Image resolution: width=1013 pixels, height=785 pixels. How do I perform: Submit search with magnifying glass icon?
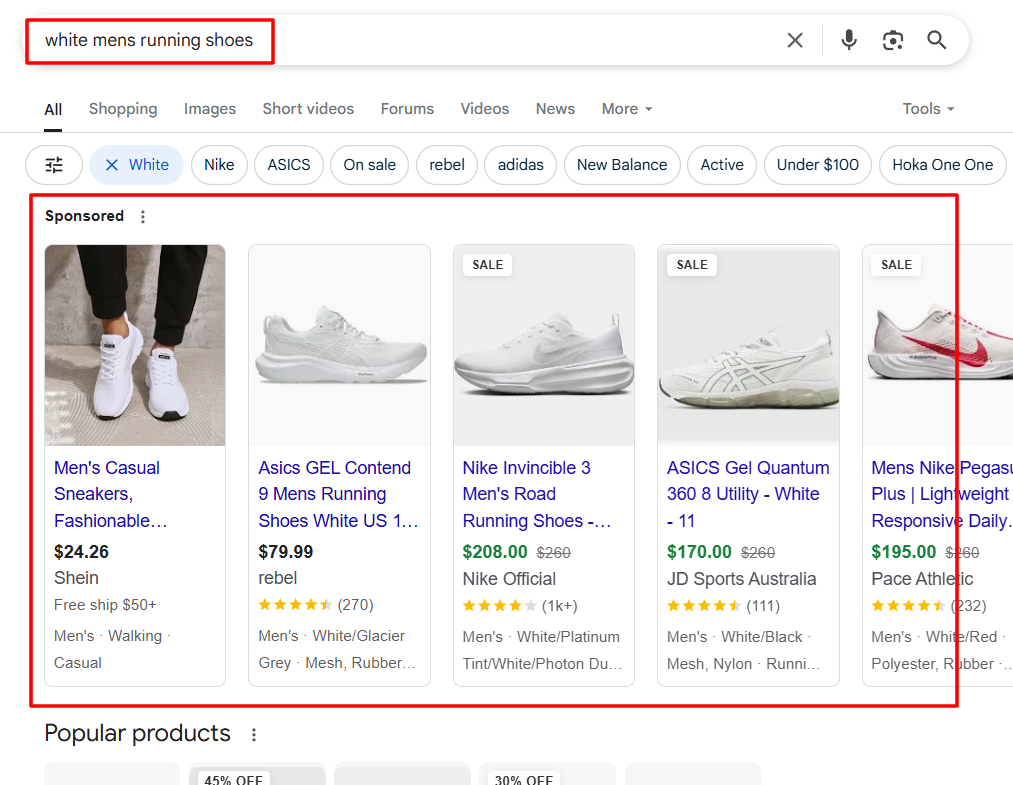(937, 40)
